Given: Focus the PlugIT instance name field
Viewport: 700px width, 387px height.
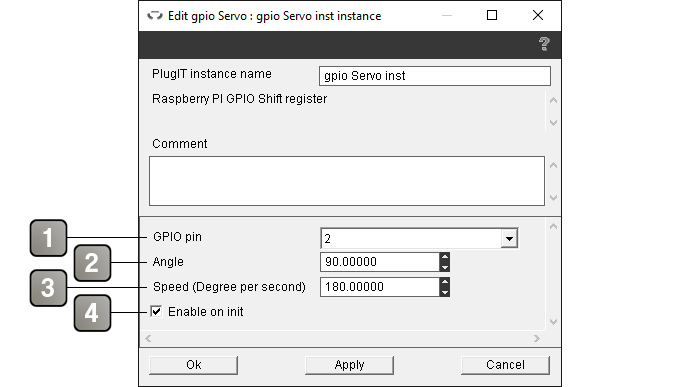Looking at the screenshot, I should tap(435, 76).
